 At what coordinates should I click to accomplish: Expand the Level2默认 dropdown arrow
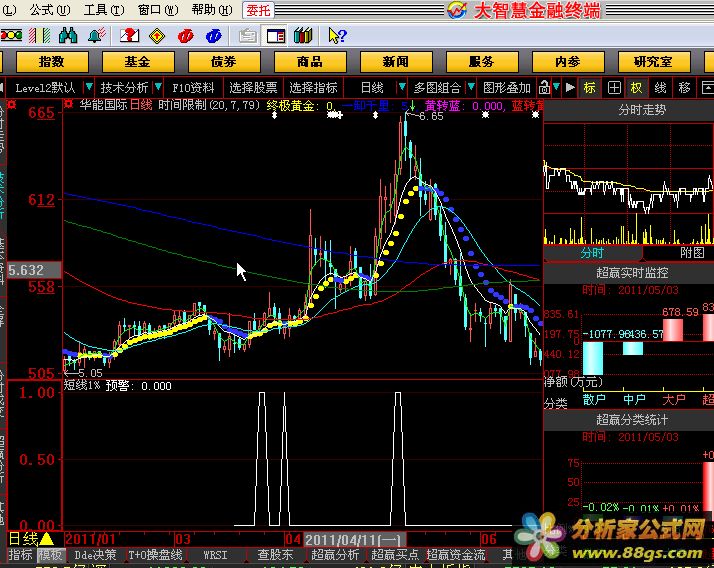[89, 87]
